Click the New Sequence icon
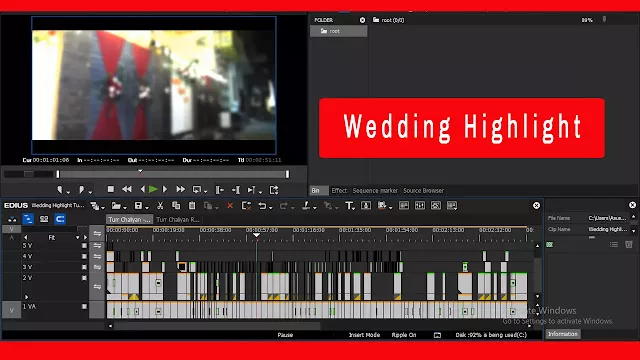This screenshot has width=640, height=360. coord(95,206)
